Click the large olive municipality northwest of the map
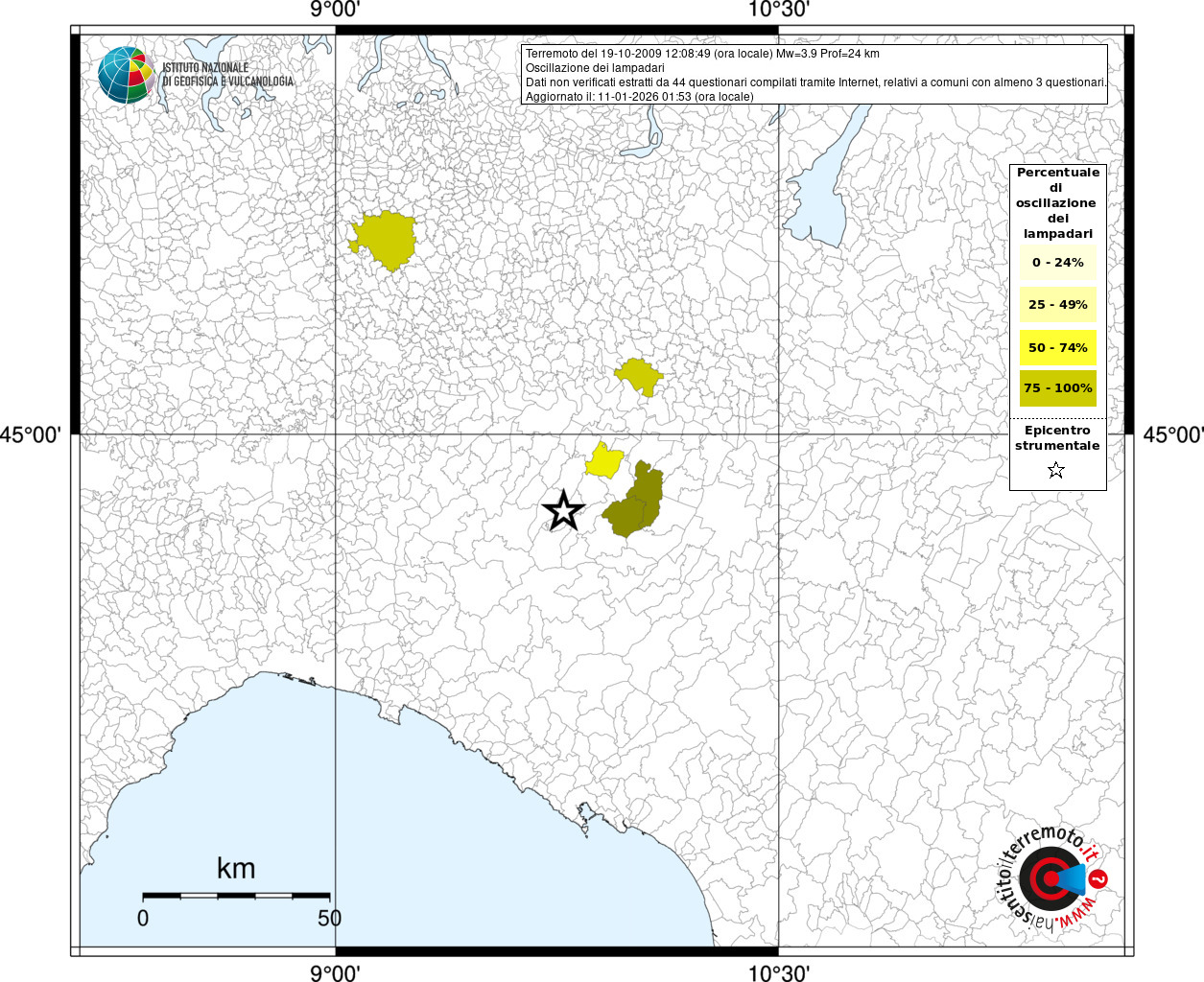The image size is (1204, 982). (384, 240)
